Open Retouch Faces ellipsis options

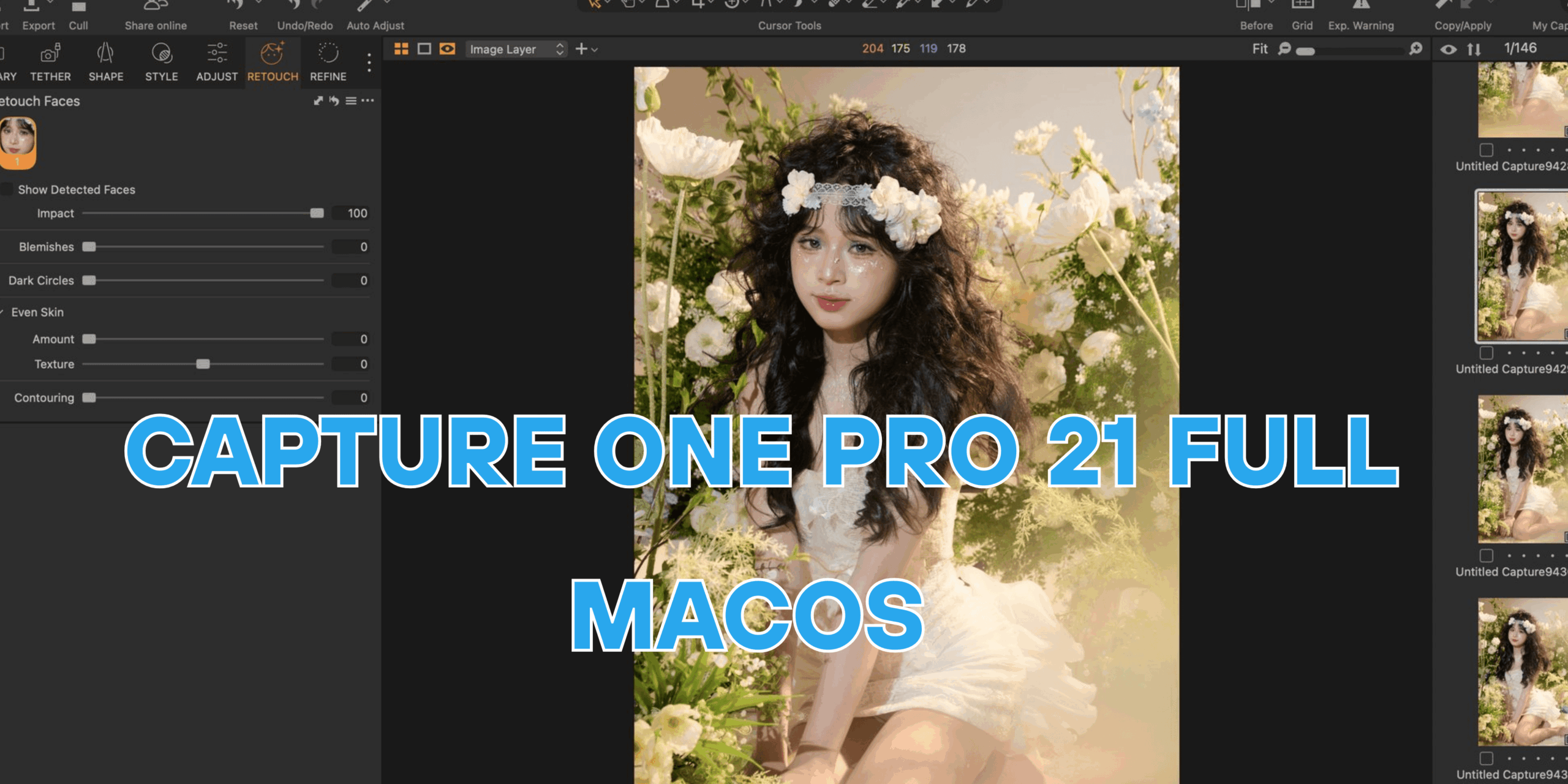pyautogui.click(x=367, y=100)
